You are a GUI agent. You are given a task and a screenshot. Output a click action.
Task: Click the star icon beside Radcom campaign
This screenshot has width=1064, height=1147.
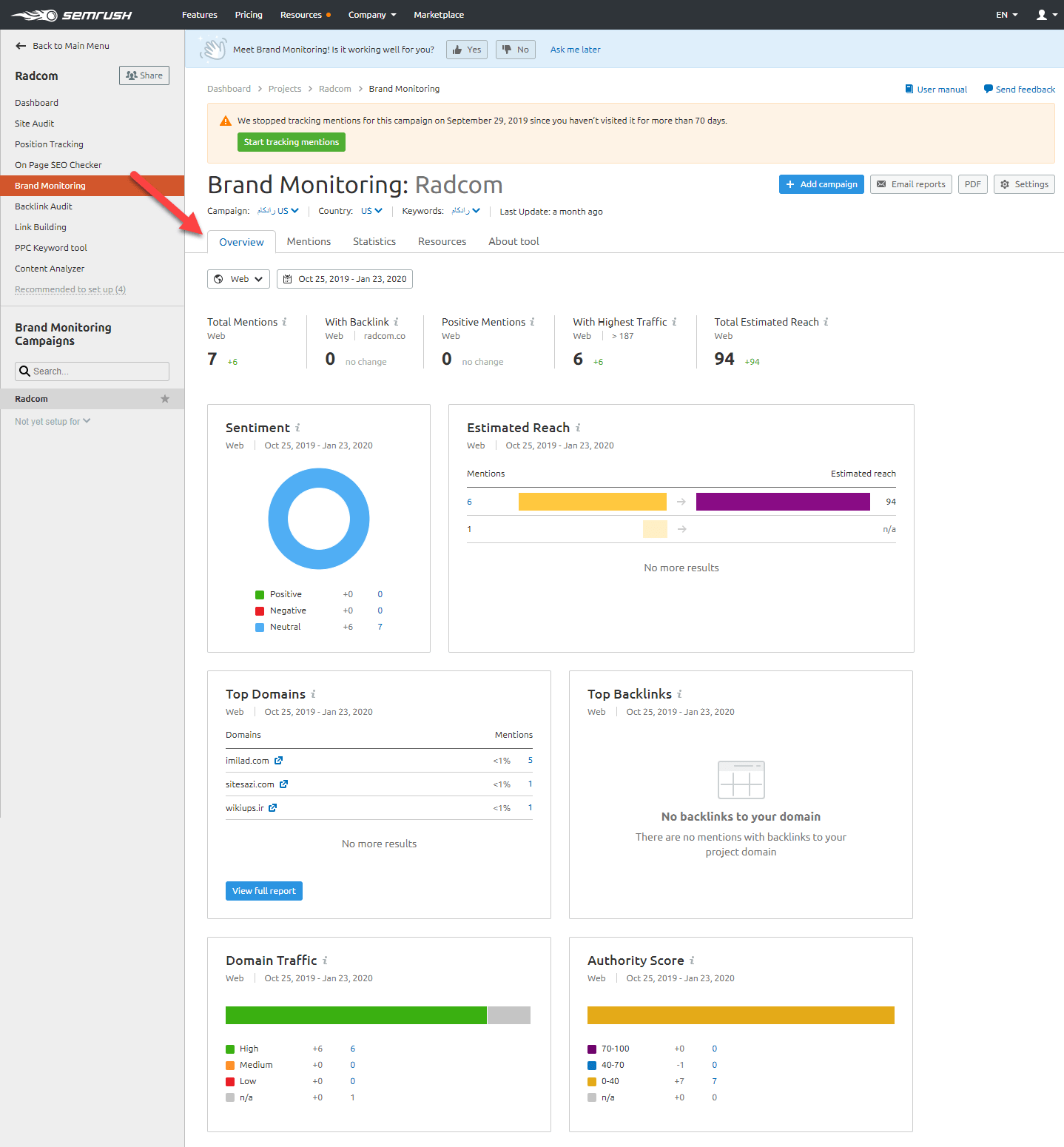point(165,399)
